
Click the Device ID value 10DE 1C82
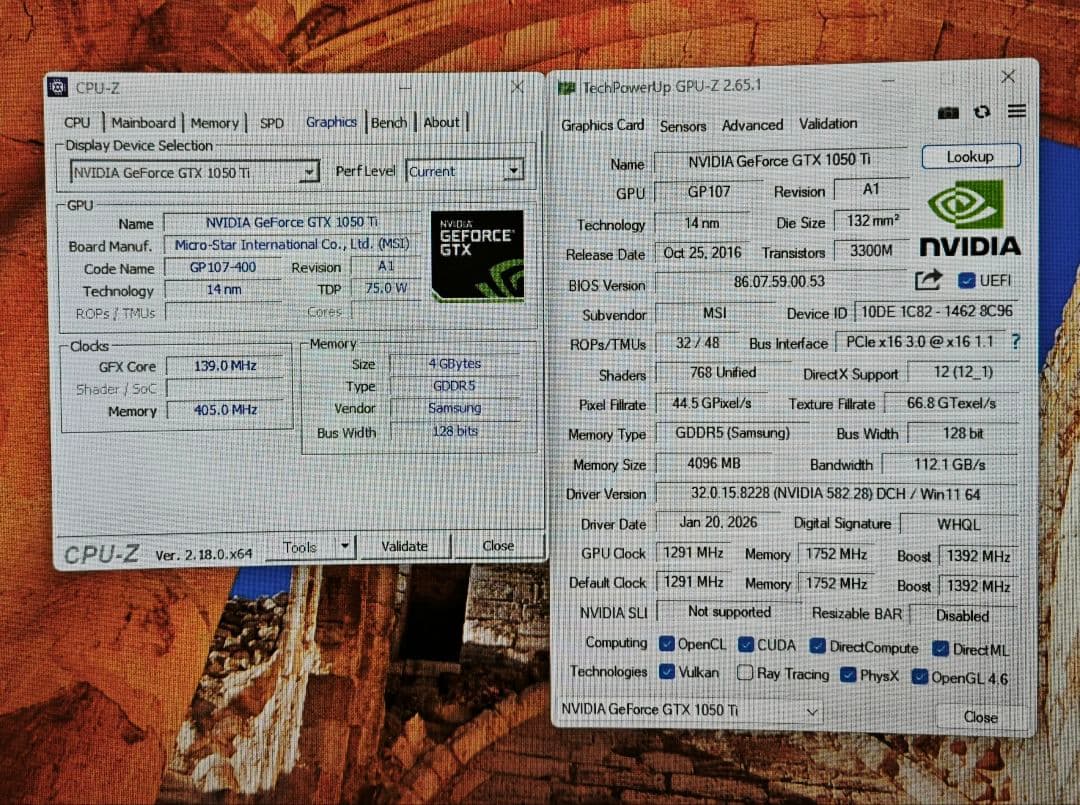coord(937,311)
